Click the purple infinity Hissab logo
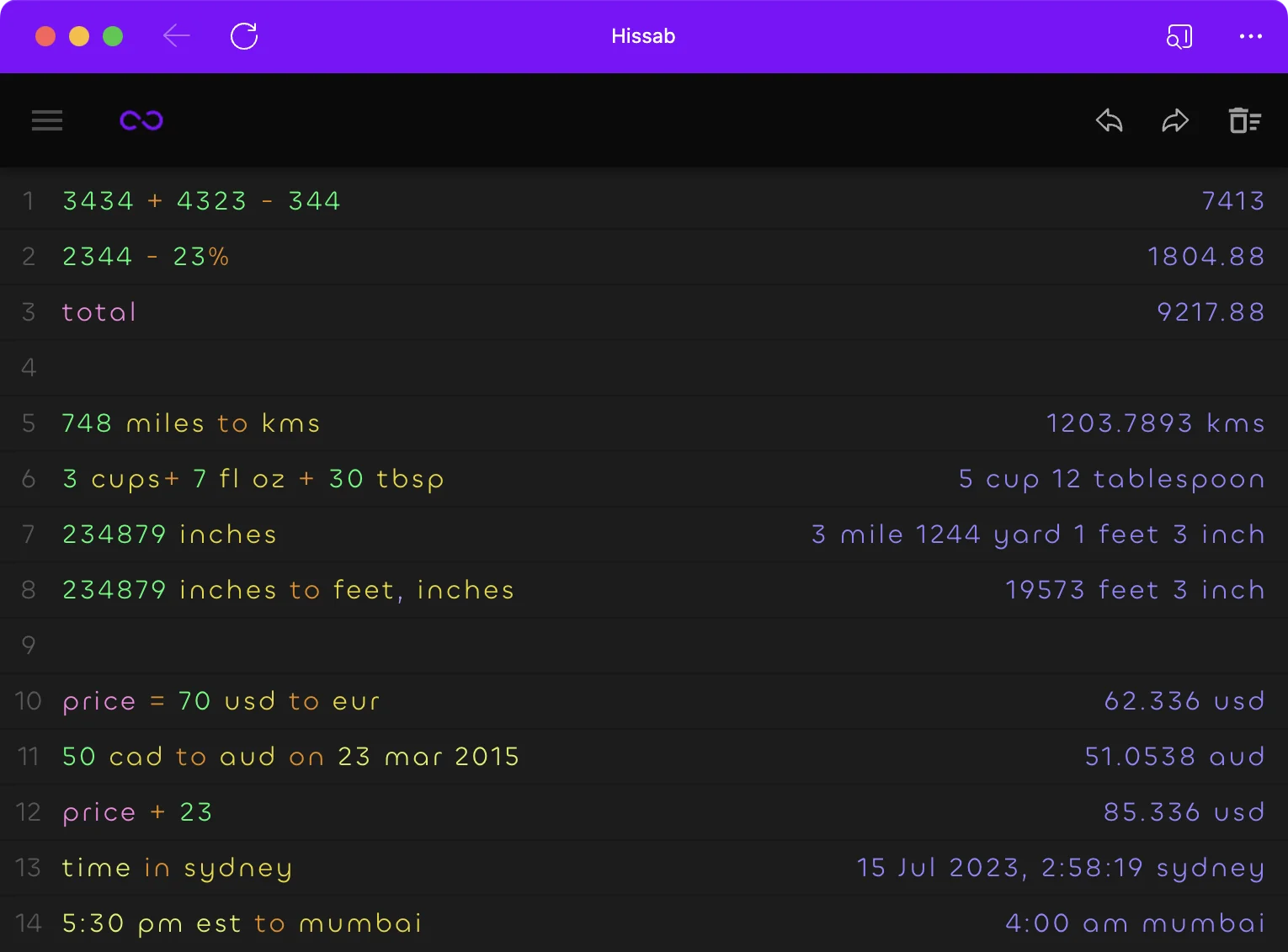This screenshot has width=1288, height=952. [141, 120]
